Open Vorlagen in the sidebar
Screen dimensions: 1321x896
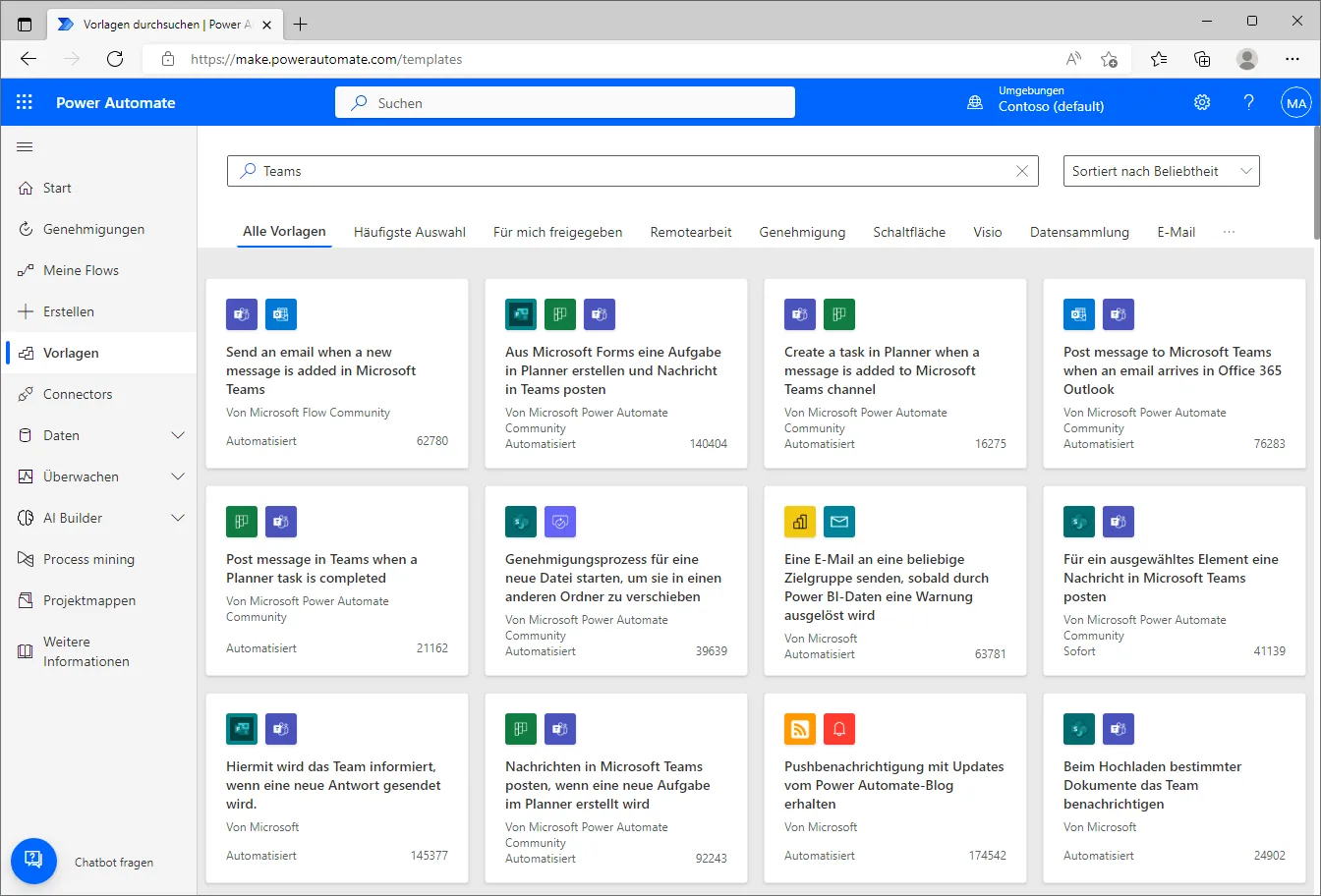click(x=98, y=353)
